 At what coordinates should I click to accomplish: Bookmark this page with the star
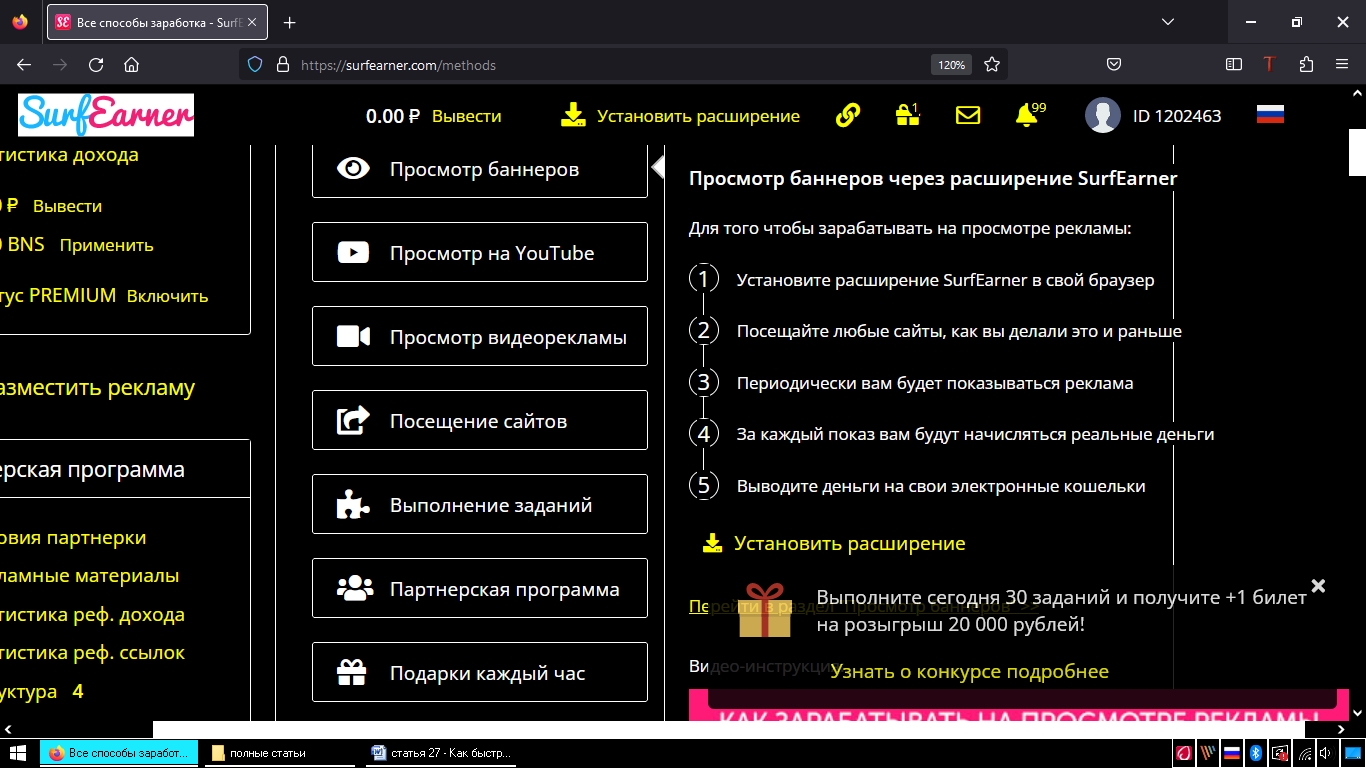point(992,64)
